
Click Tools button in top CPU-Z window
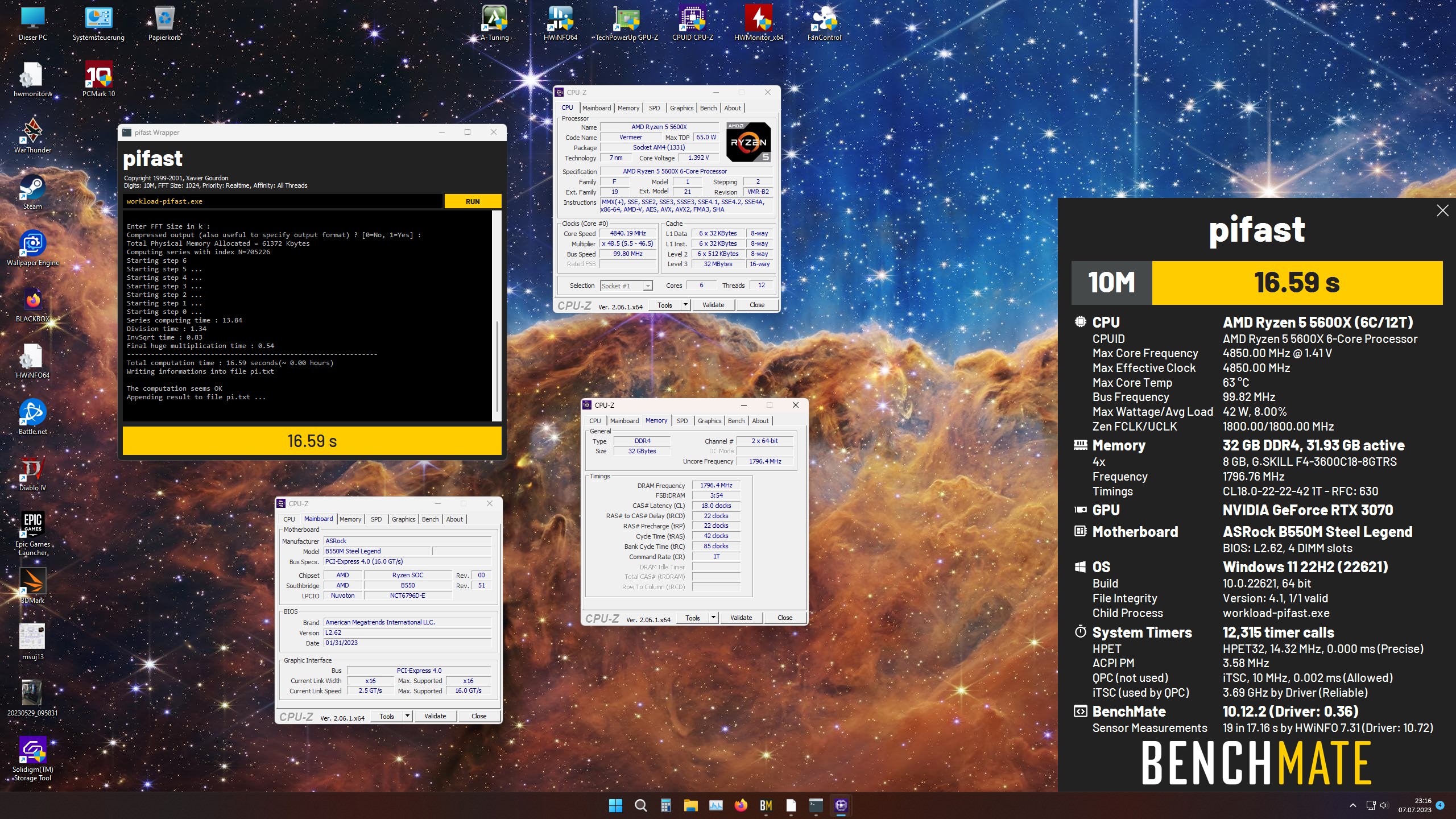coord(664,305)
